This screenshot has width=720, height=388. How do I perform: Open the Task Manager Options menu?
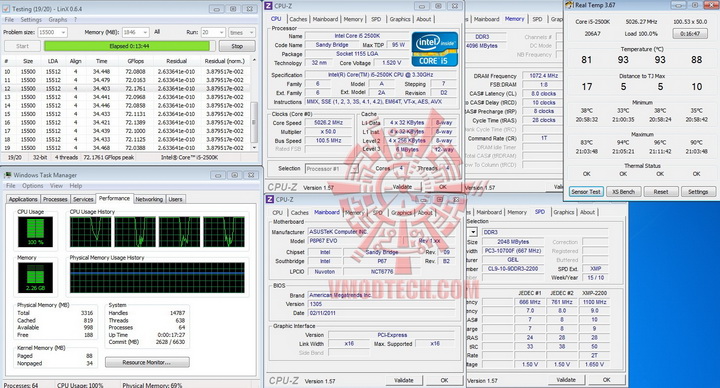[33, 186]
